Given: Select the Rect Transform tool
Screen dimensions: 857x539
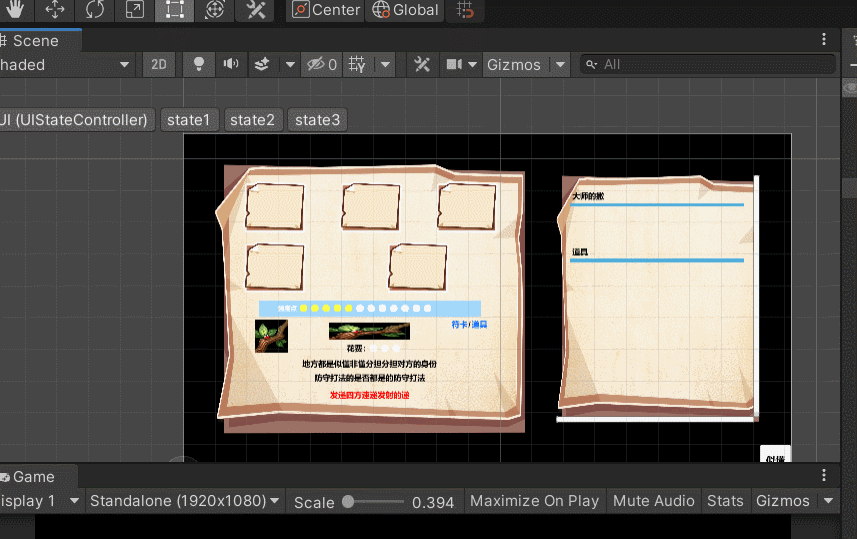Looking at the screenshot, I should point(174,9).
